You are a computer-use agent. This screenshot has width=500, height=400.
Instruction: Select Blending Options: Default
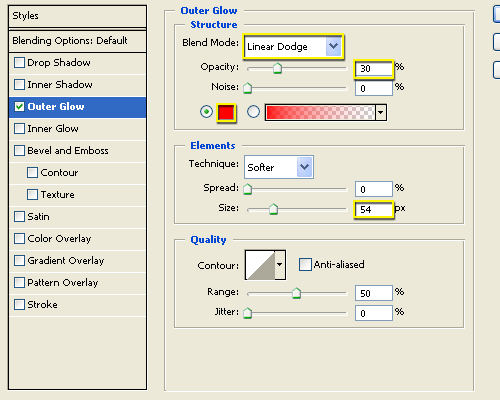(77, 41)
